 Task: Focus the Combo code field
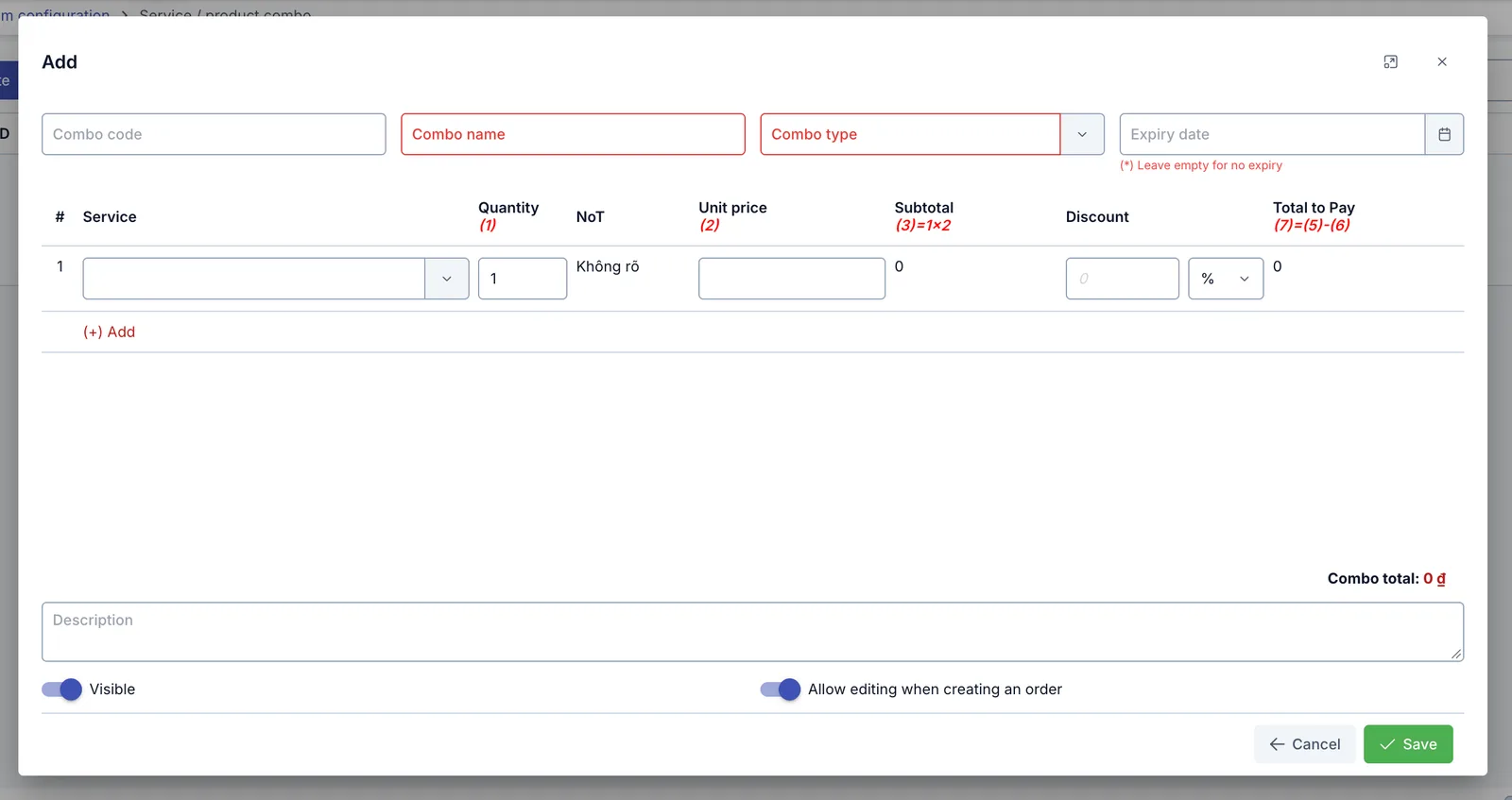[x=214, y=134]
